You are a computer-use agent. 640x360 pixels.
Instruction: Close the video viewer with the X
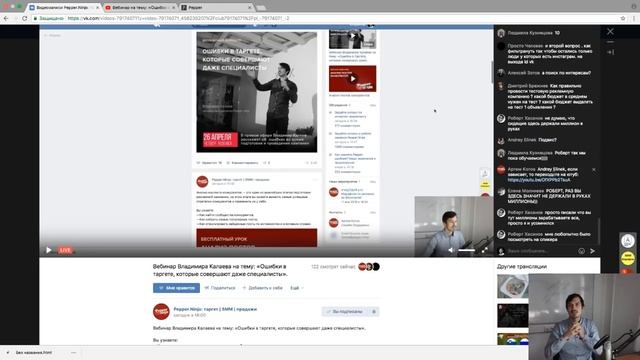click(x=610, y=31)
